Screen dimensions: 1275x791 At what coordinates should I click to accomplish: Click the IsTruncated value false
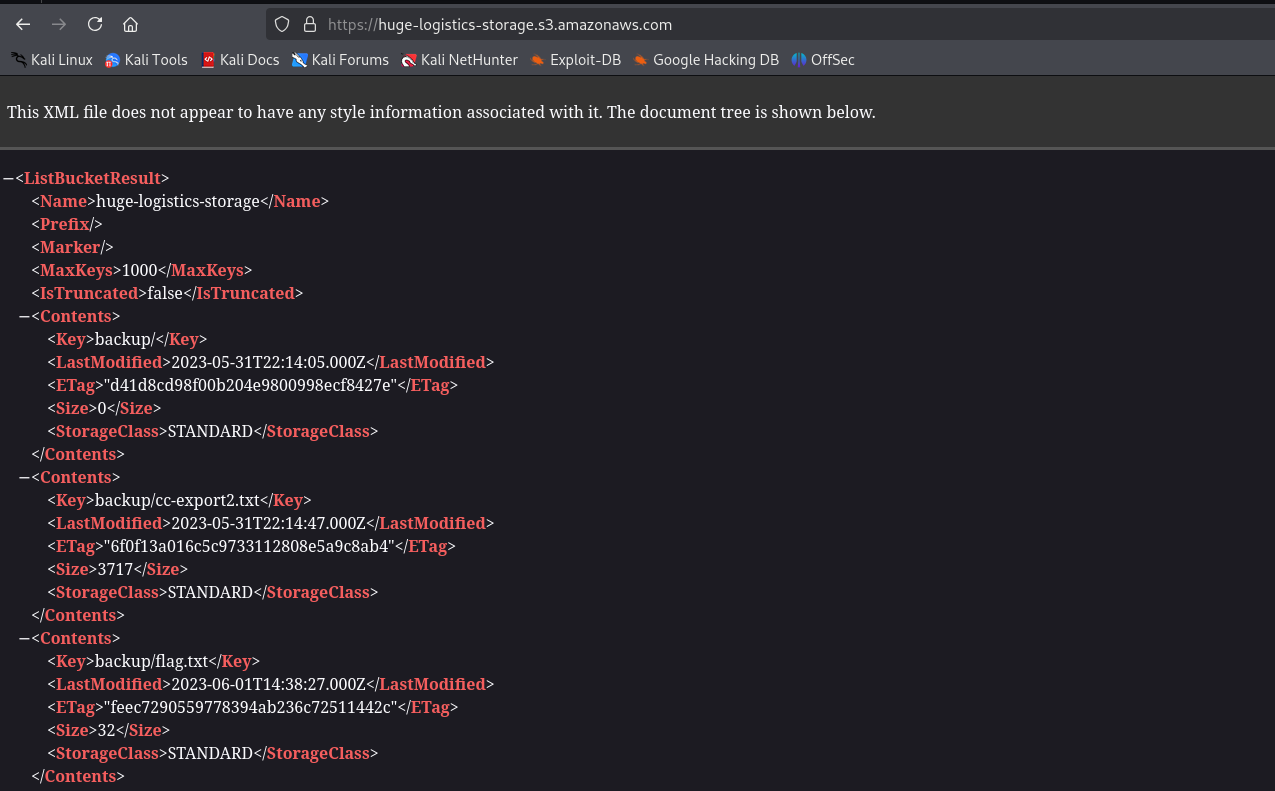[x=166, y=293]
